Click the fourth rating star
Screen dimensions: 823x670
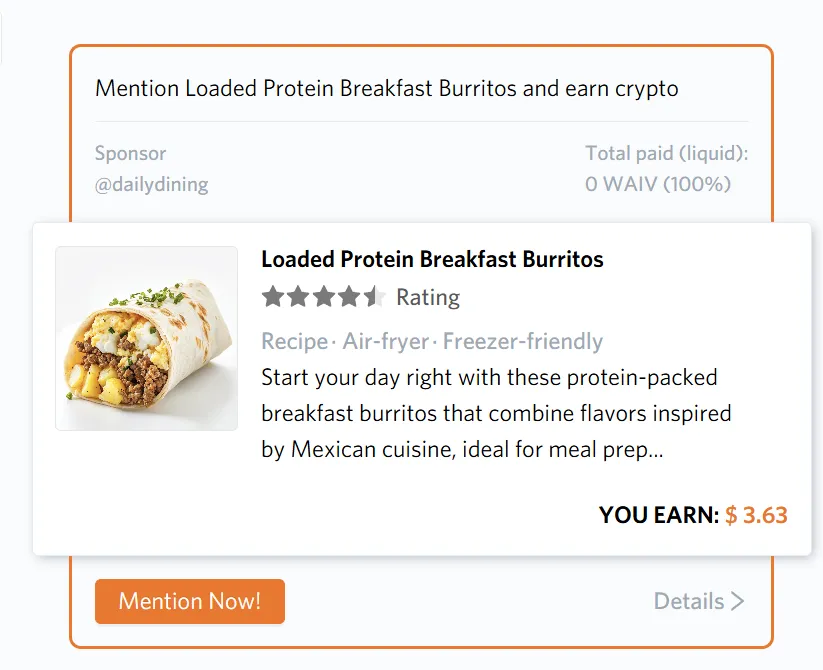(x=348, y=297)
